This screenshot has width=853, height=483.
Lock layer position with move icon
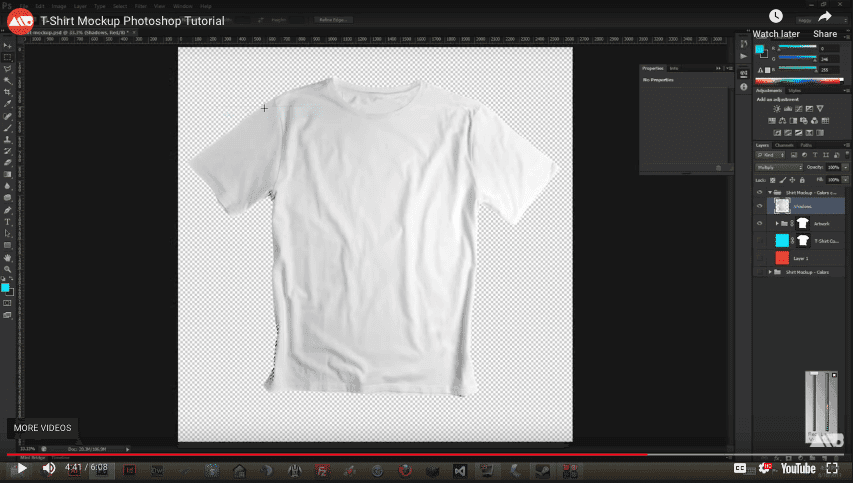(x=792, y=180)
